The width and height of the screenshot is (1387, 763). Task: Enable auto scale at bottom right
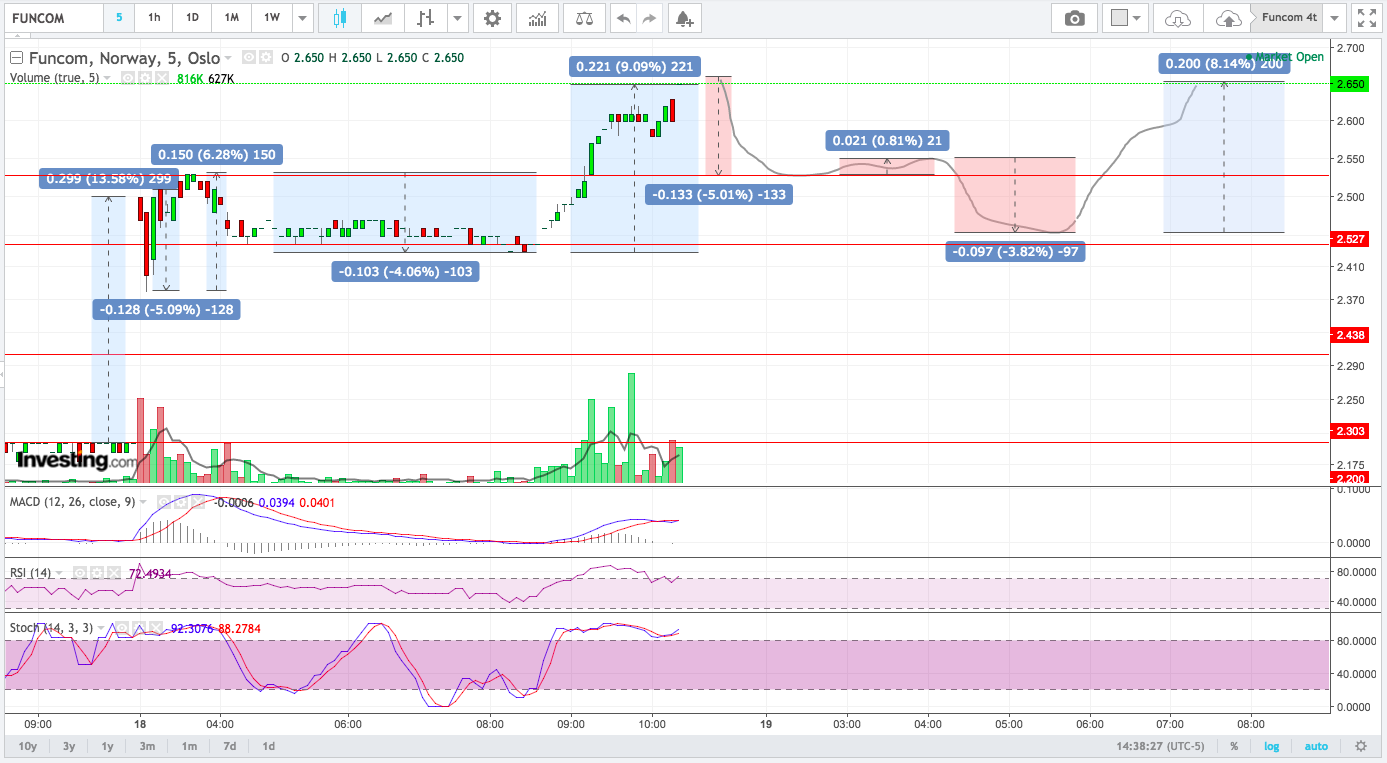(1316, 746)
